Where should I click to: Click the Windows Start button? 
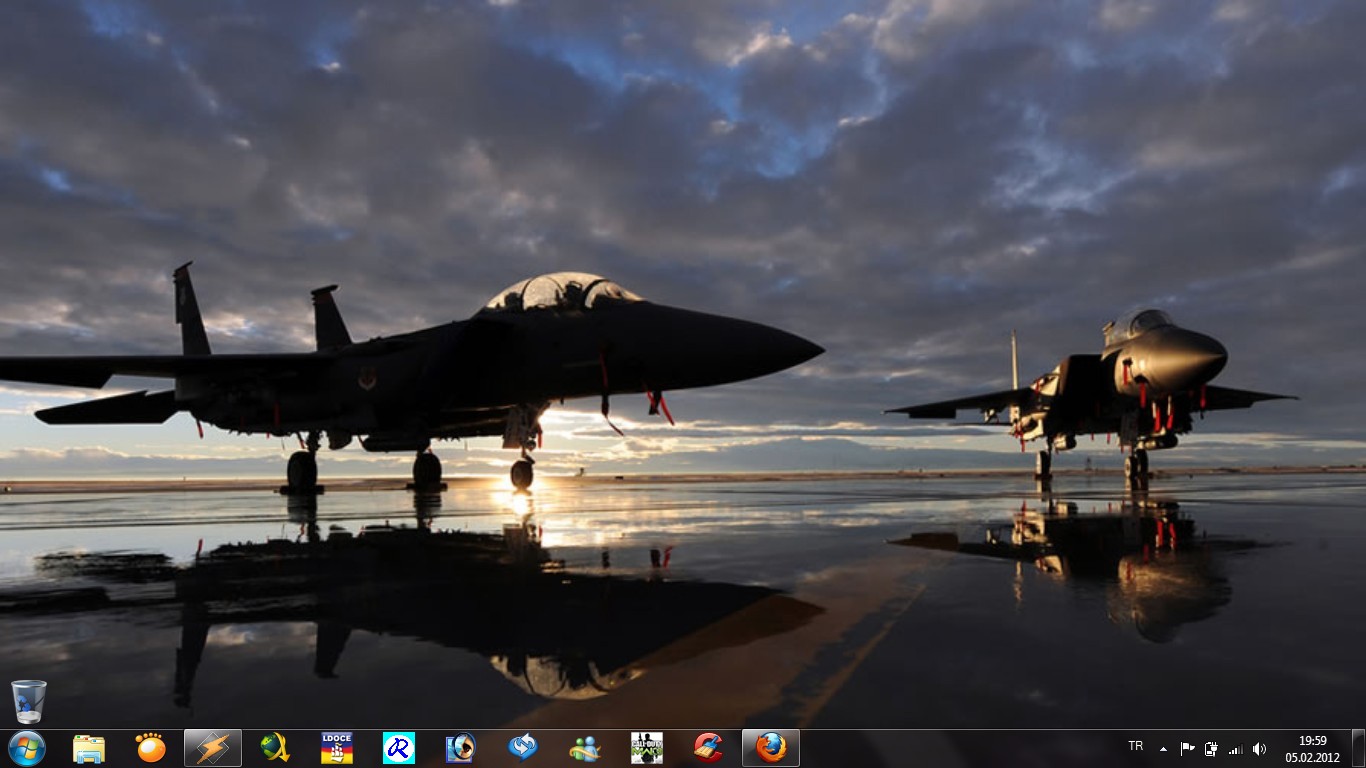27,748
